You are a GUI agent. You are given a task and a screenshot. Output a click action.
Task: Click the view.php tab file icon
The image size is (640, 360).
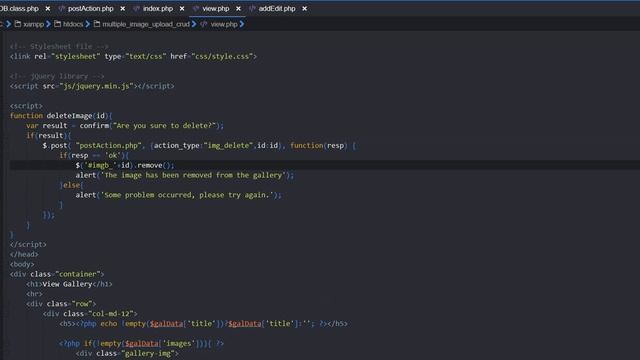[196, 9]
